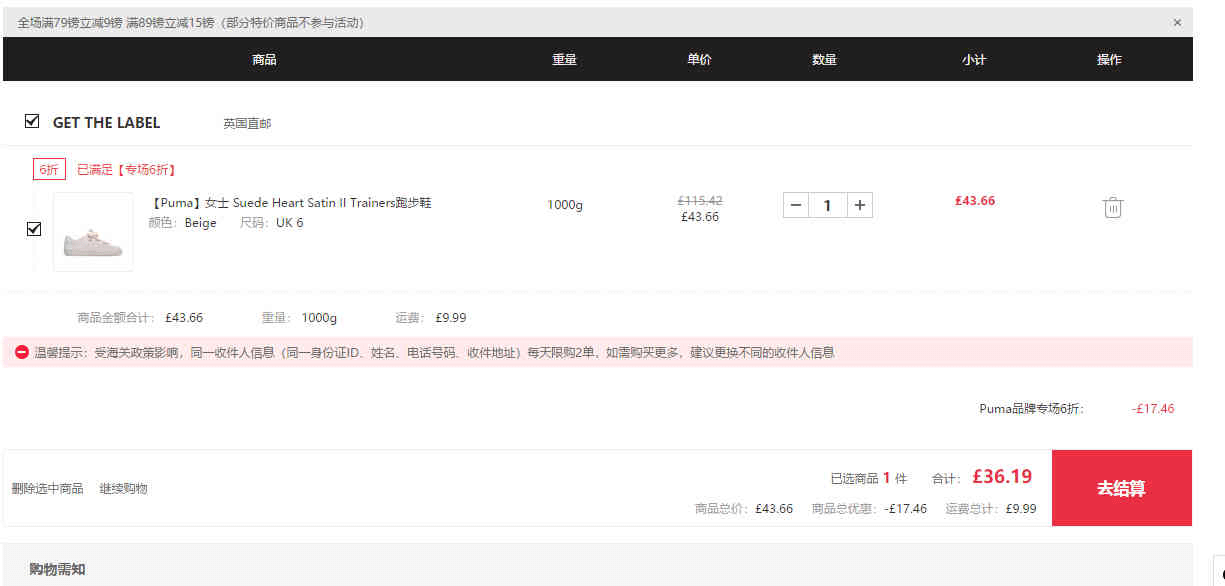Click the crossed-out price £115.42
Screen dimensions: 1225x586
point(700,200)
